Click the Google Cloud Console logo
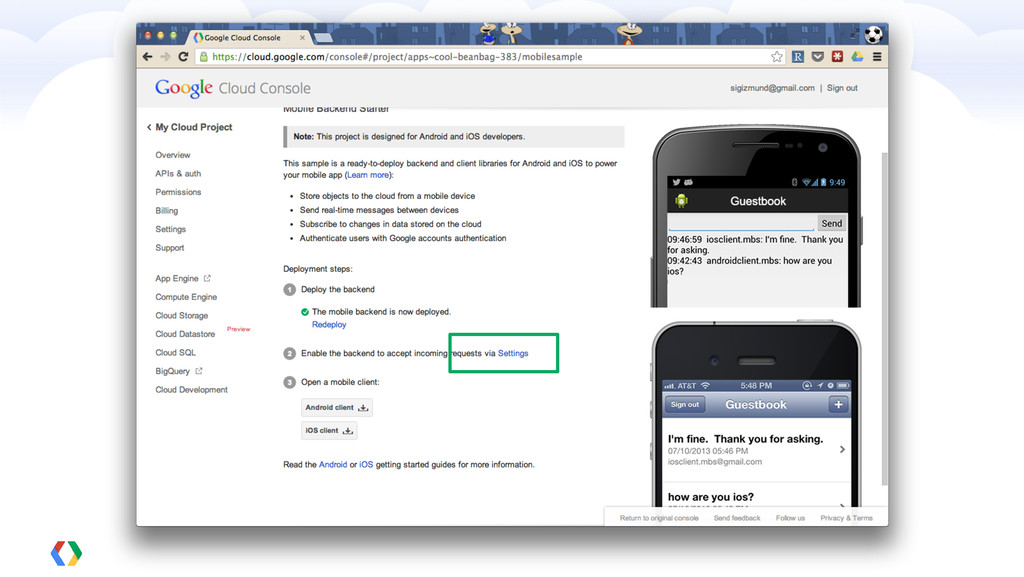Viewport: 1024px width, 577px height. pos(232,88)
